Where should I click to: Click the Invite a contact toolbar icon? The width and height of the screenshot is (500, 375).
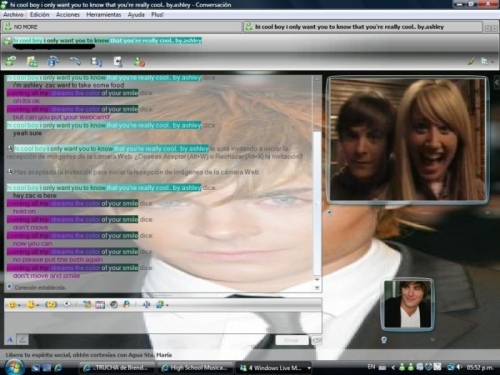11,61
